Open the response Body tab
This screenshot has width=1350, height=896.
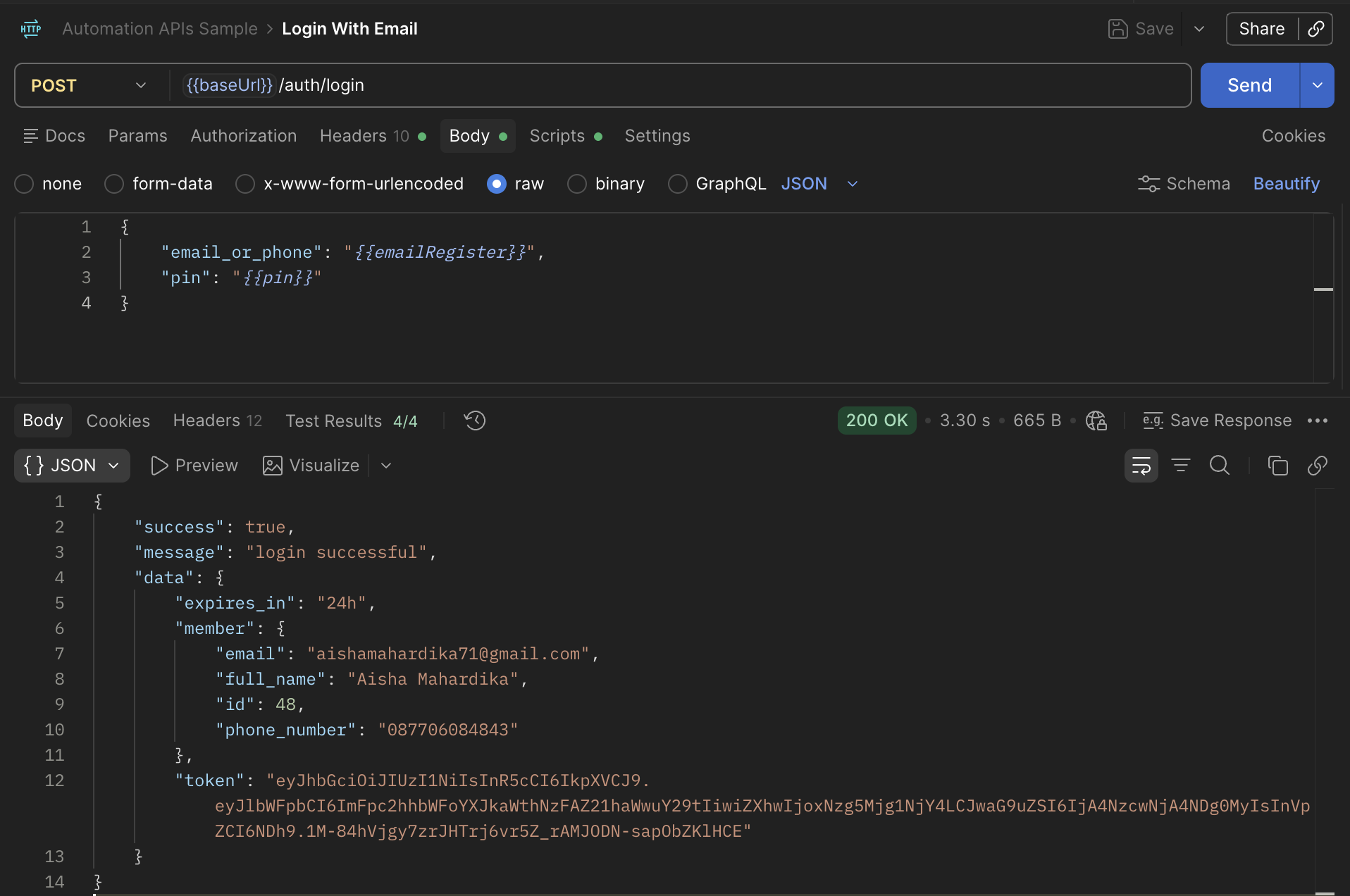[x=43, y=421]
